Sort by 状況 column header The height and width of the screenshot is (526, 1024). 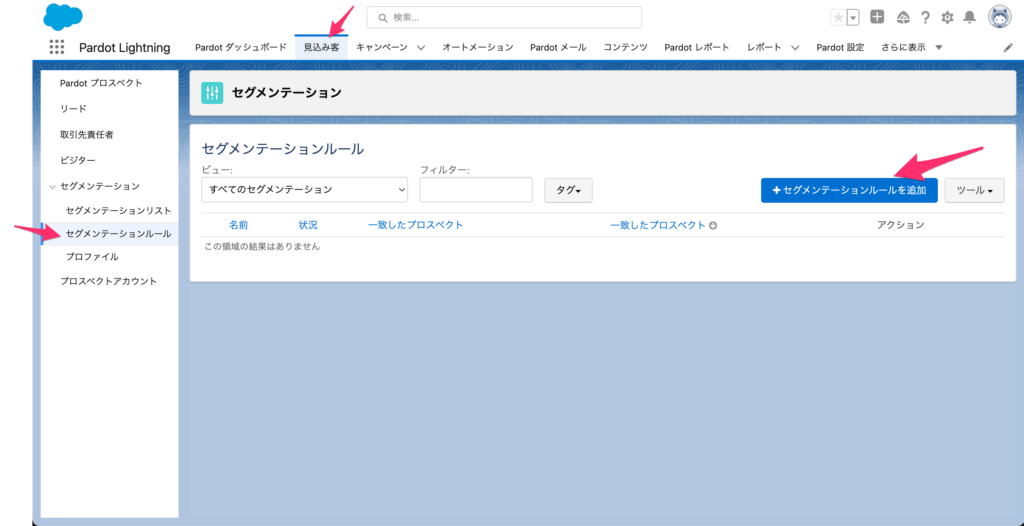point(308,225)
